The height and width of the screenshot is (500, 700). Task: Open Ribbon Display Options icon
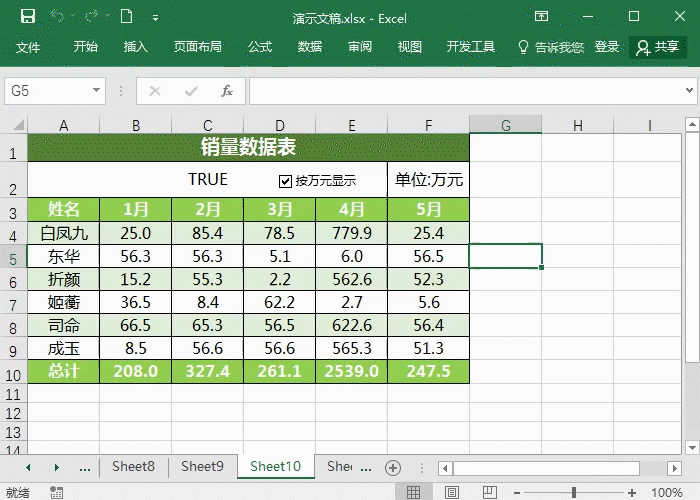[541, 17]
